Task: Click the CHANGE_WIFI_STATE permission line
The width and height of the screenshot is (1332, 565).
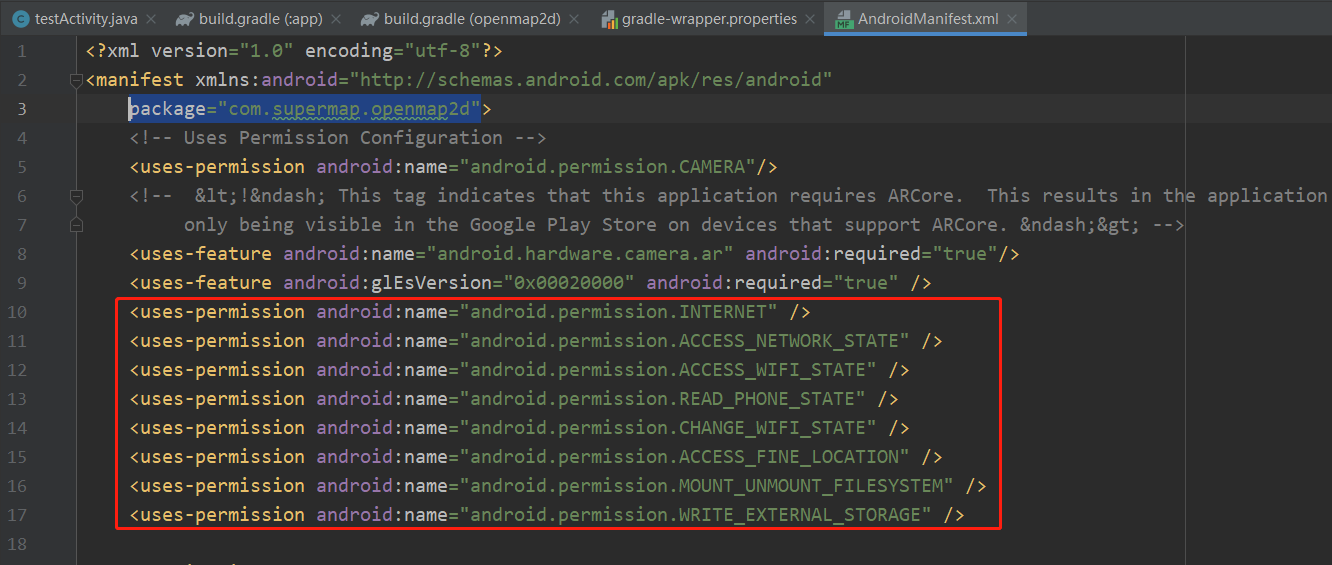Action: point(519,428)
